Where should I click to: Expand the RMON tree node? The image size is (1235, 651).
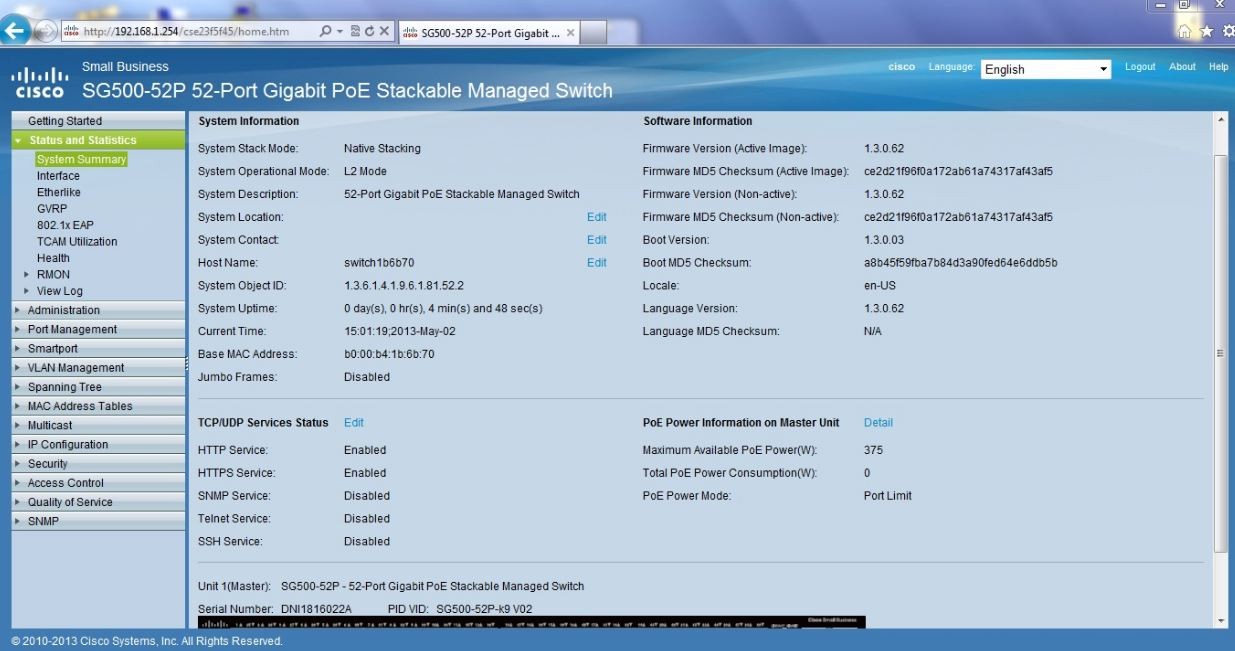(x=27, y=274)
